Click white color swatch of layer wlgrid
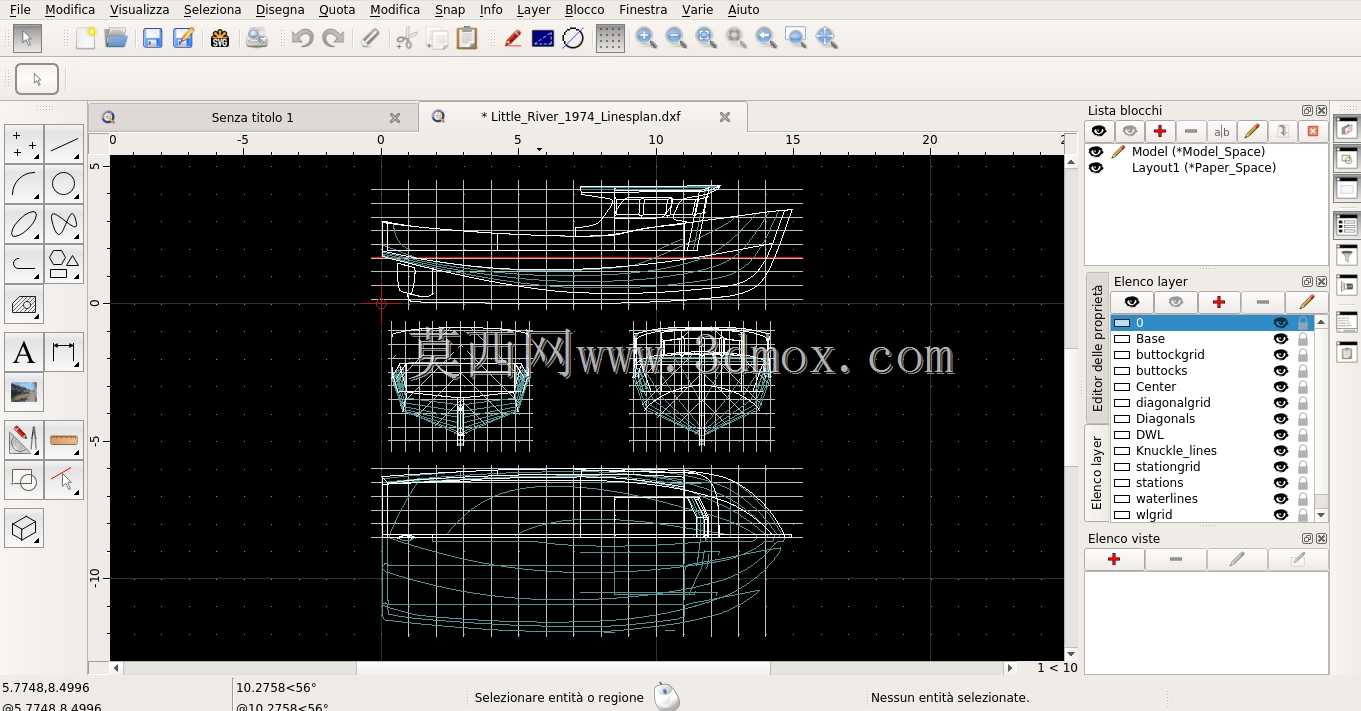 pyautogui.click(x=1122, y=515)
